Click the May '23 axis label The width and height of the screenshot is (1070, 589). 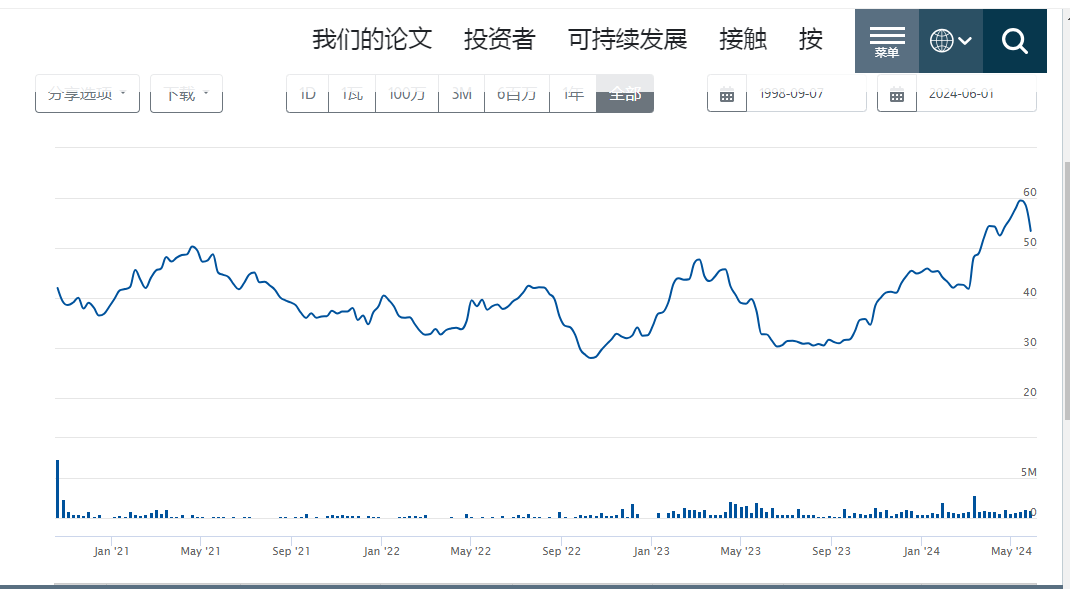coord(740,551)
